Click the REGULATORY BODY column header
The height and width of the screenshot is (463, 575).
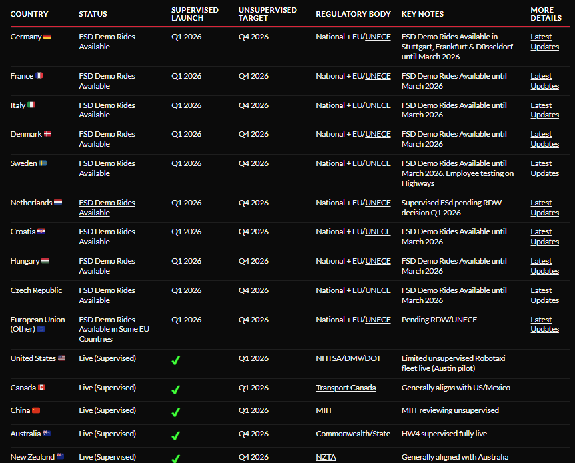tap(353, 14)
